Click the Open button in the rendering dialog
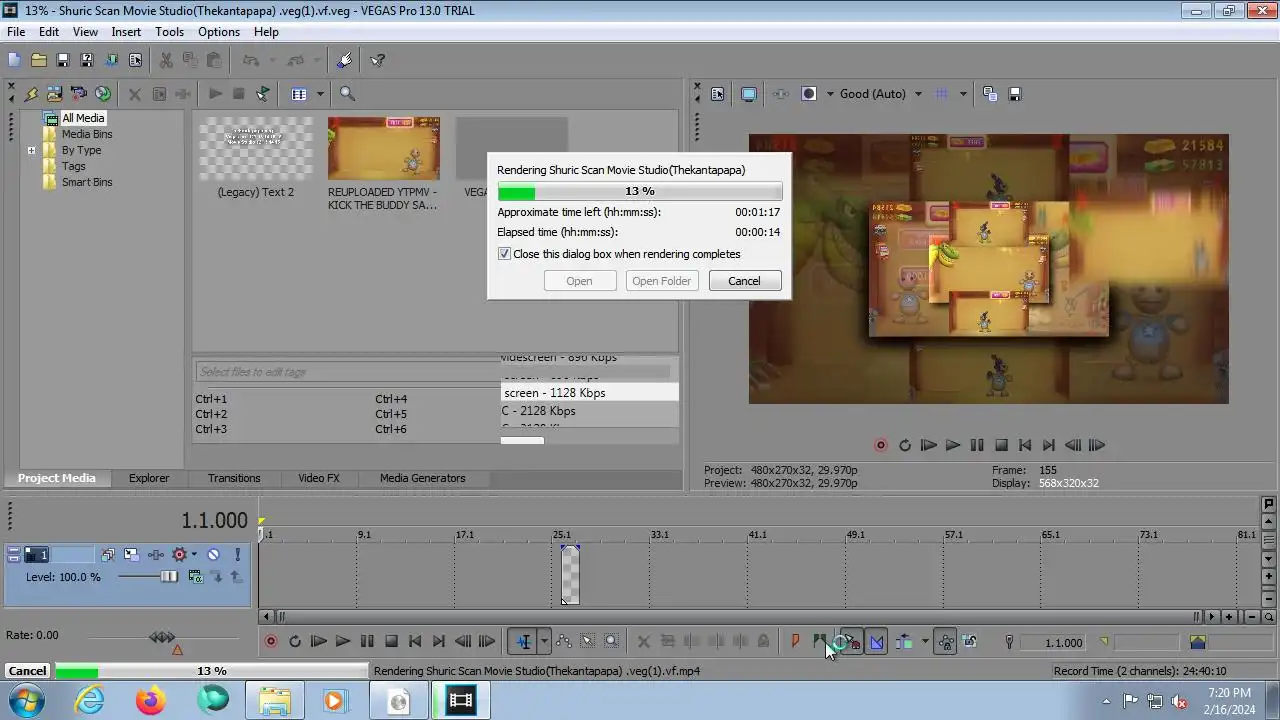Viewport: 1280px width, 720px height. 579,281
